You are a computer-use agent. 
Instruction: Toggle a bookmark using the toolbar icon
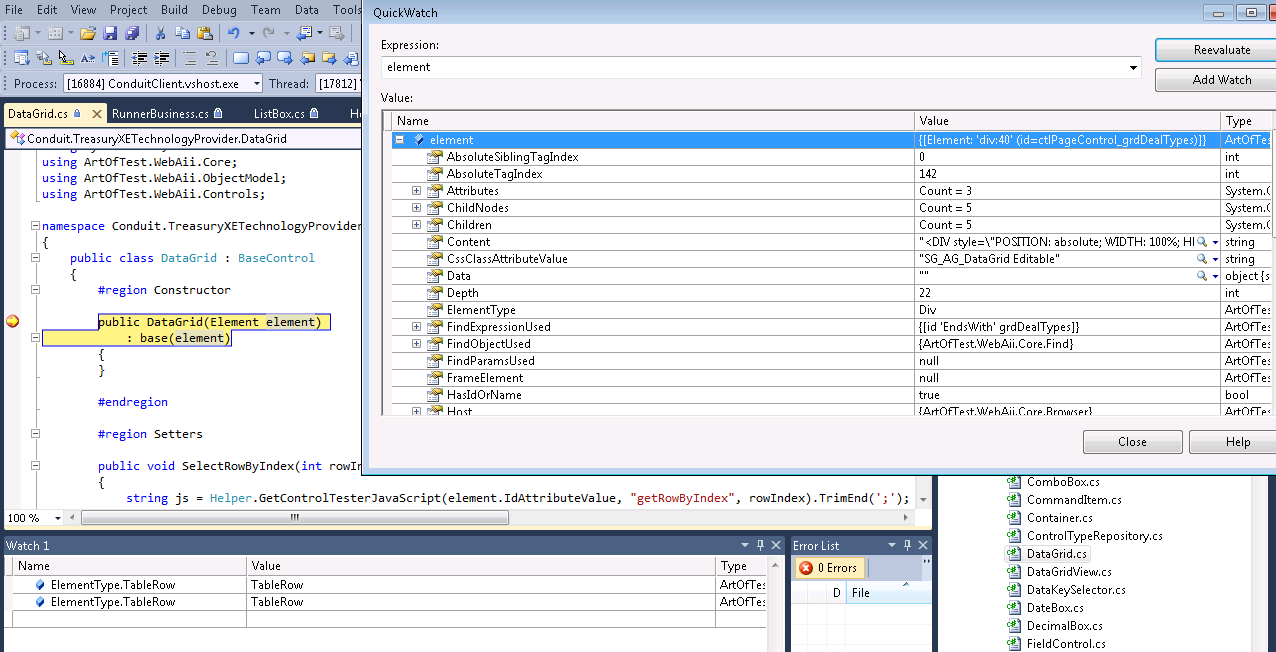[x=240, y=58]
